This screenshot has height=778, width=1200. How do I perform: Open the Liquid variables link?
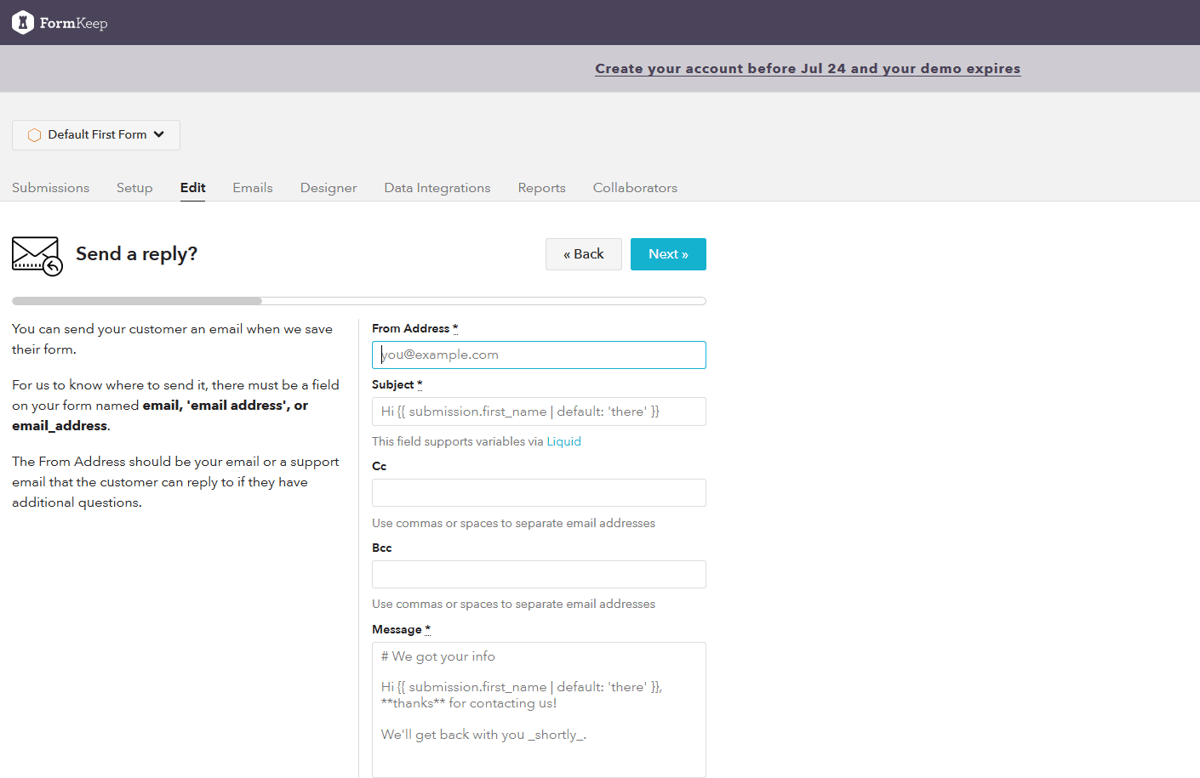(x=564, y=441)
